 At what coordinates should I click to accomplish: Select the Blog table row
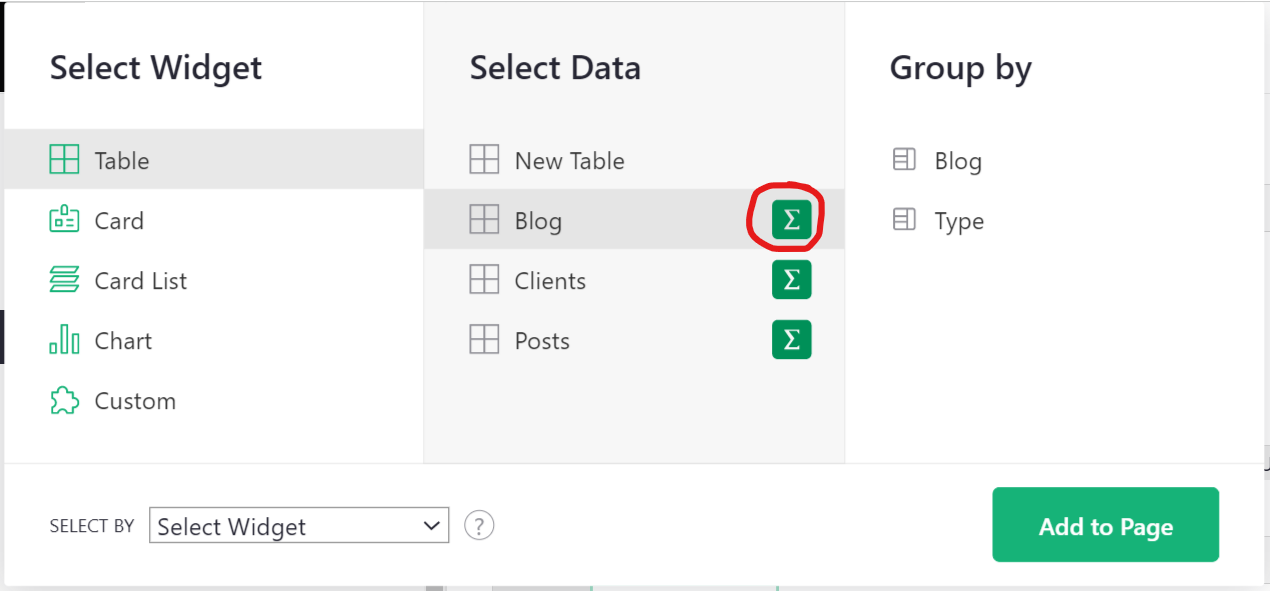click(634, 220)
